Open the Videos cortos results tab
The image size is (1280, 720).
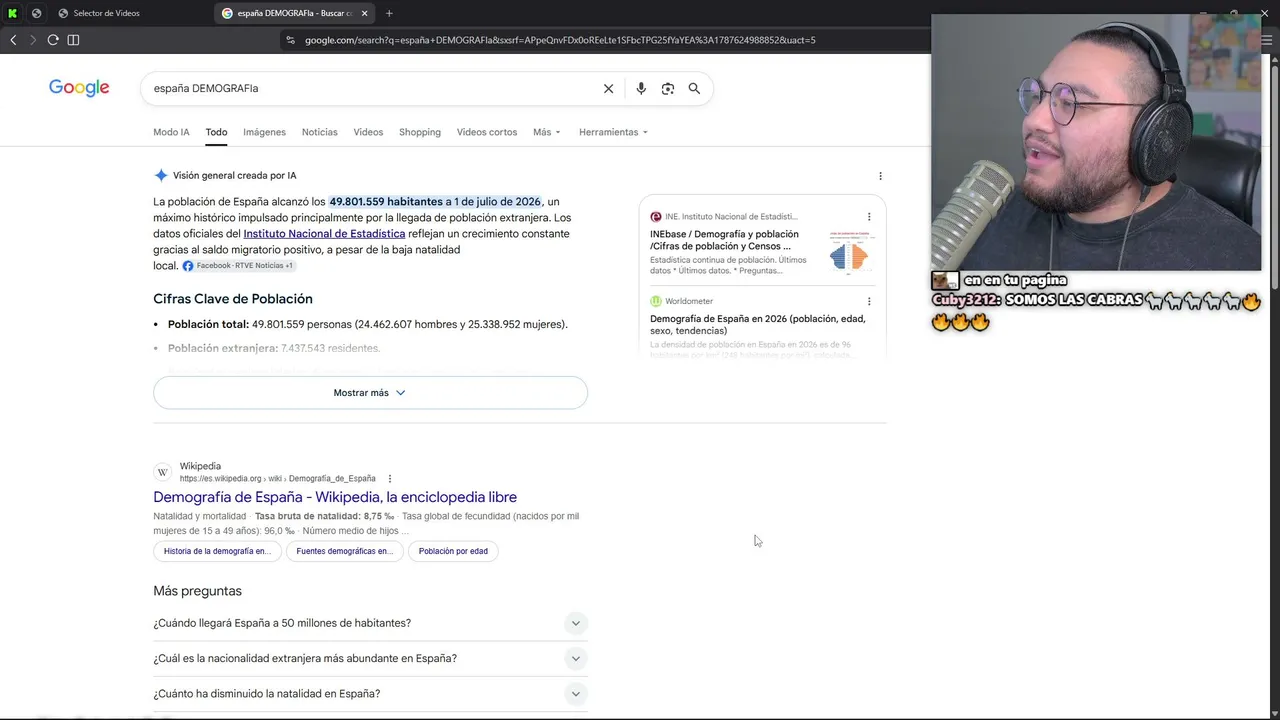click(487, 132)
